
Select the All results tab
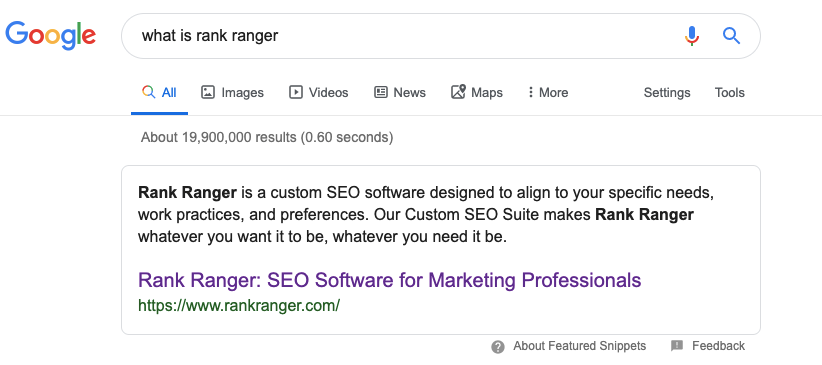click(x=159, y=92)
